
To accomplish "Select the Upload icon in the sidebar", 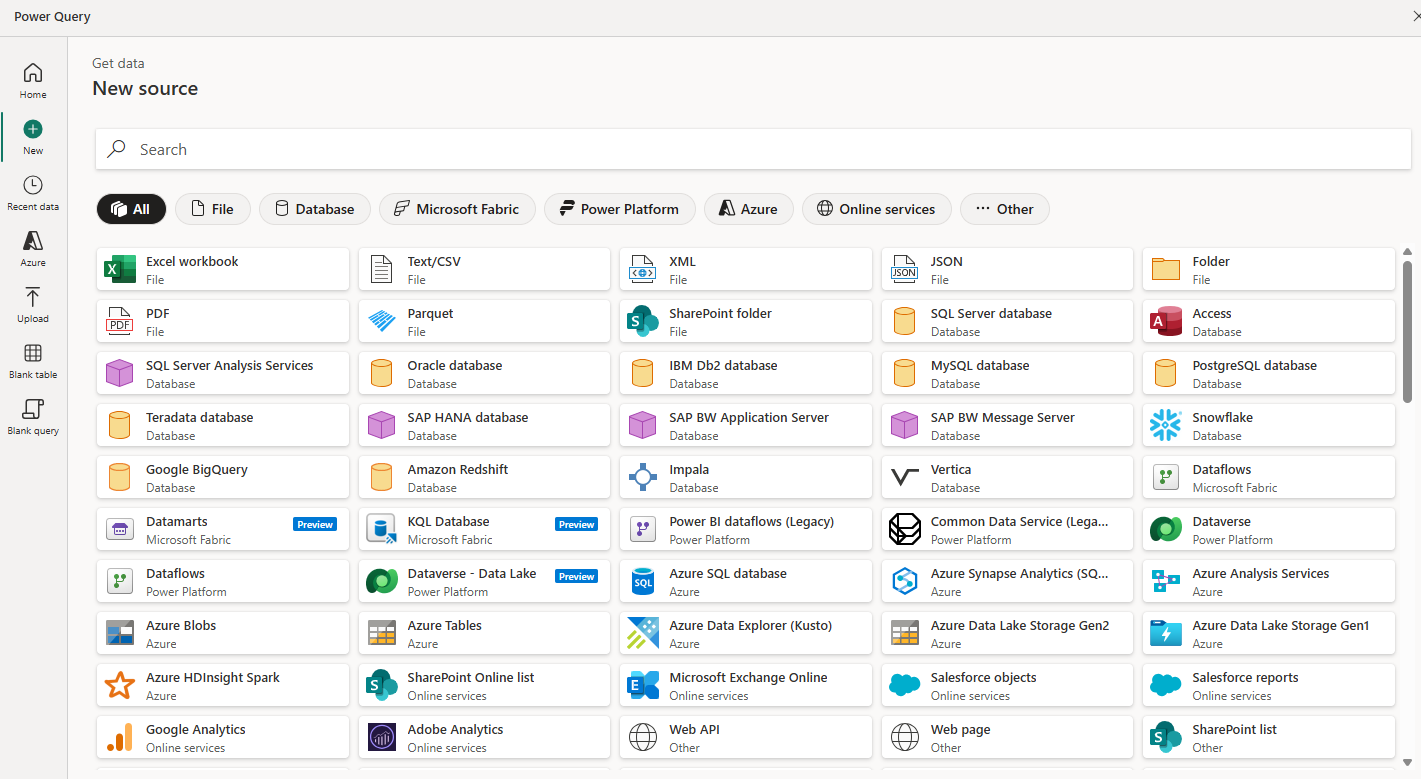I will pyautogui.click(x=32, y=305).
